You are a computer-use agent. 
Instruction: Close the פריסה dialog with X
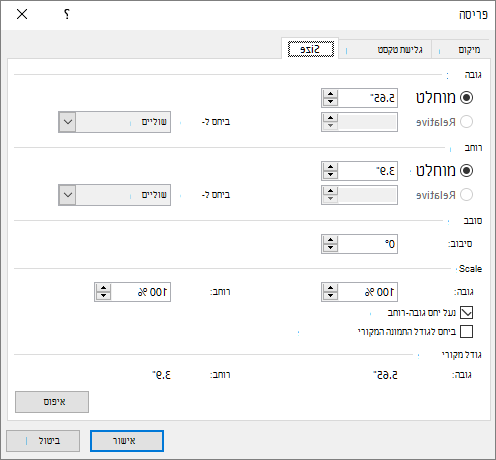click(x=22, y=14)
